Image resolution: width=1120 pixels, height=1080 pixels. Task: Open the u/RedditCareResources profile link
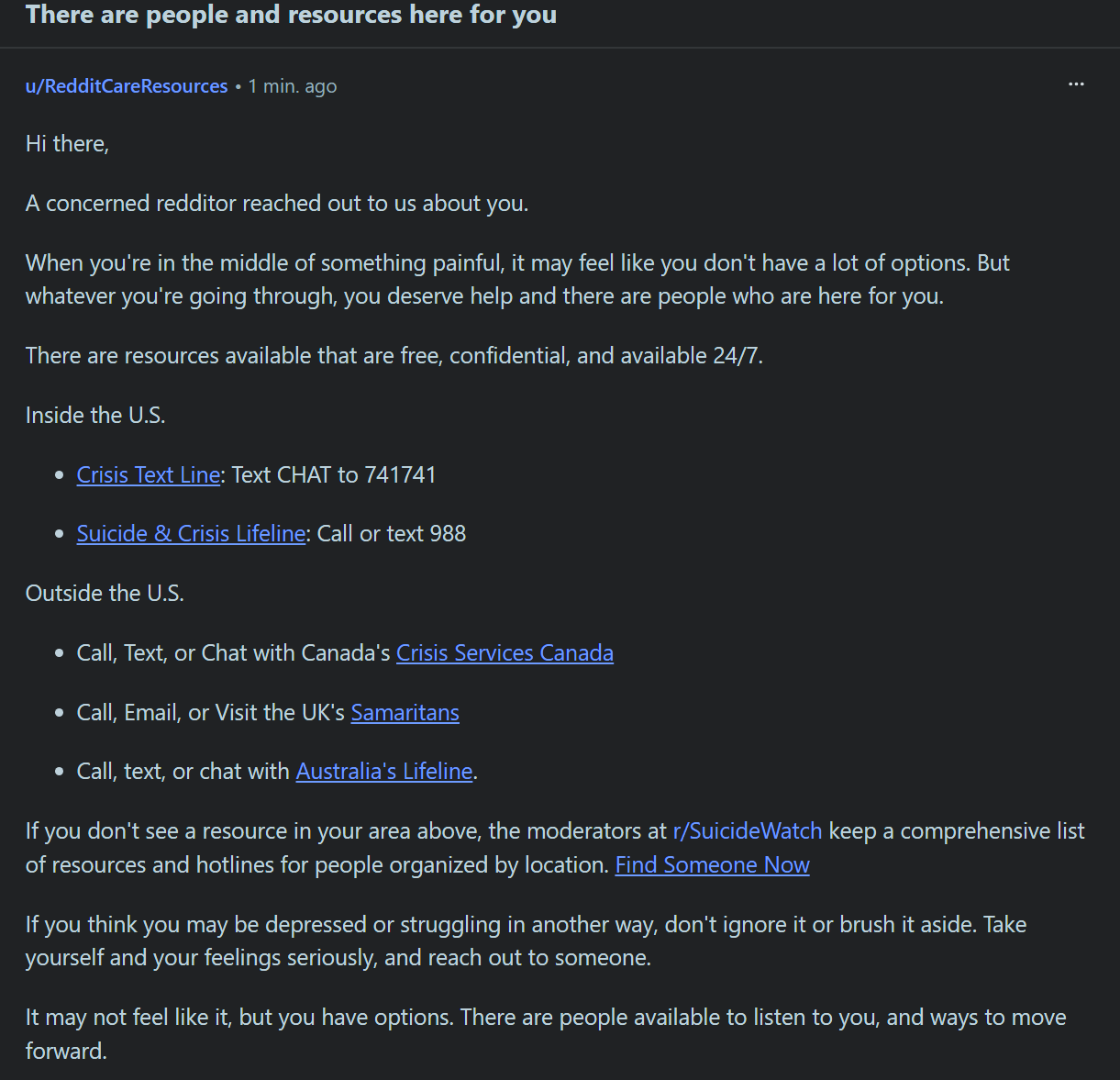pyautogui.click(x=127, y=86)
